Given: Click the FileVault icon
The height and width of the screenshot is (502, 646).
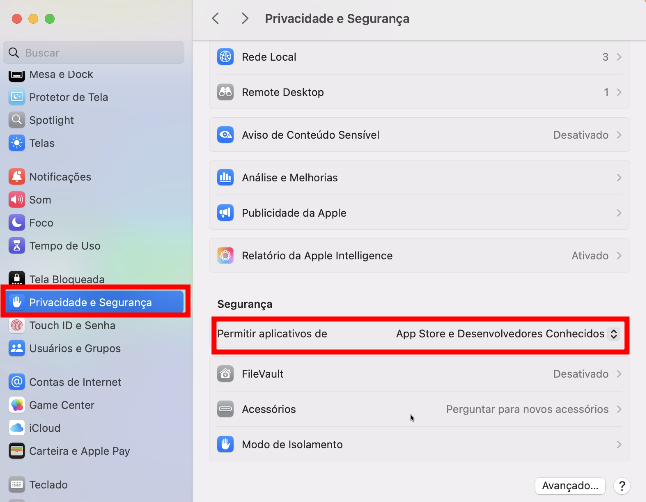Looking at the screenshot, I should pos(225,374).
